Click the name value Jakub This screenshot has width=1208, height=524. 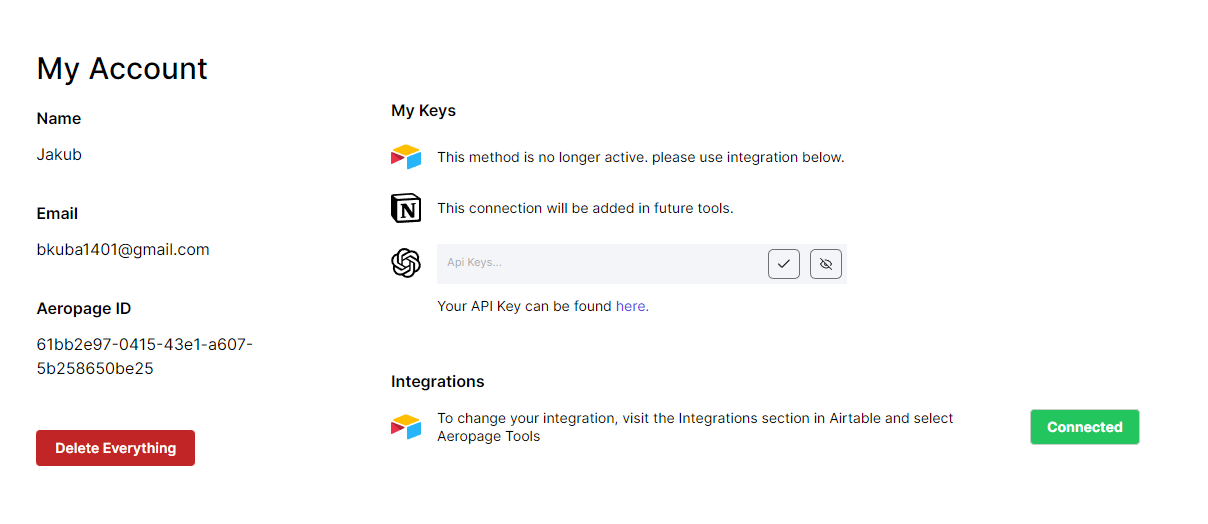click(59, 155)
